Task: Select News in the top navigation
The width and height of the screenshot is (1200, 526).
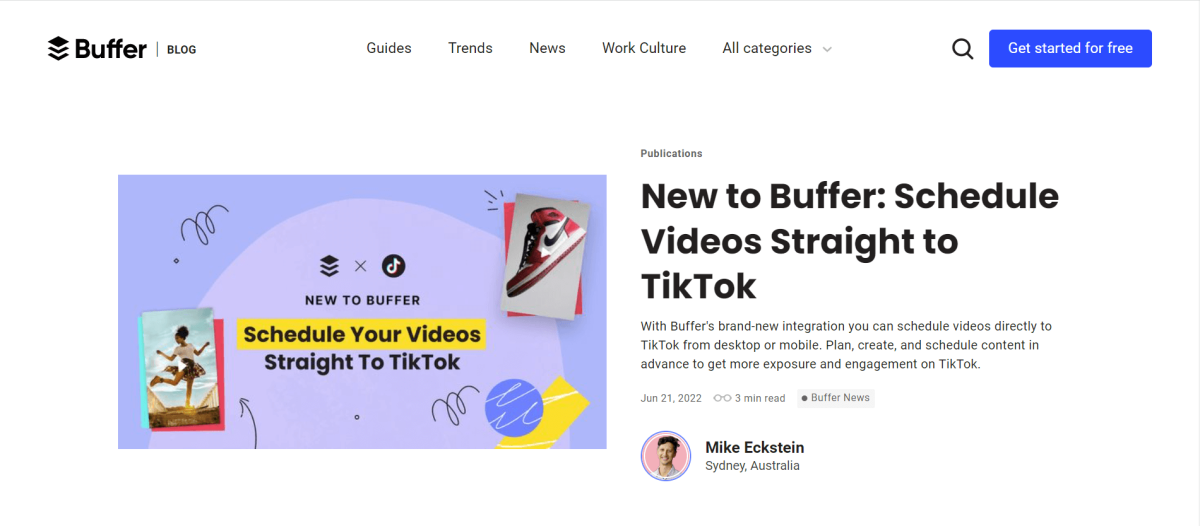Action: pyautogui.click(x=547, y=48)
